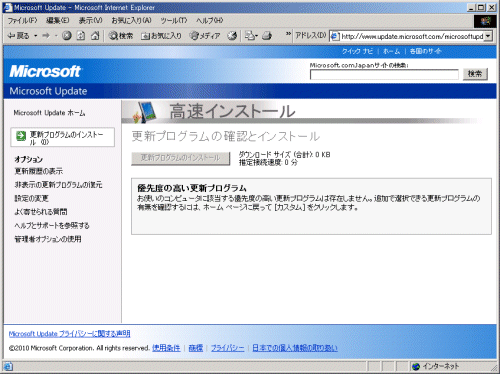Open 日本での個人情報の取り扱い footer link

click(x=295, y=348)
